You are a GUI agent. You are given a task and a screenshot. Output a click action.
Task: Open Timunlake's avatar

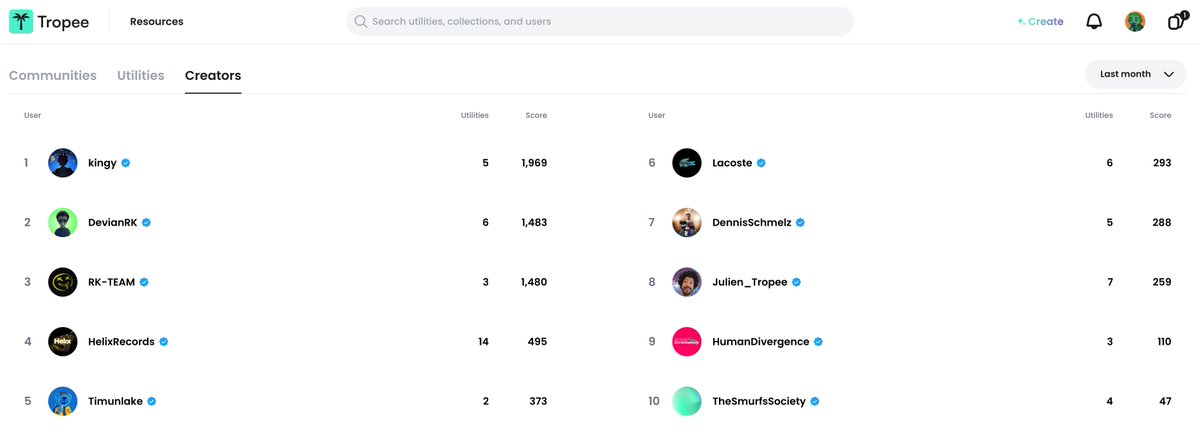63,401
